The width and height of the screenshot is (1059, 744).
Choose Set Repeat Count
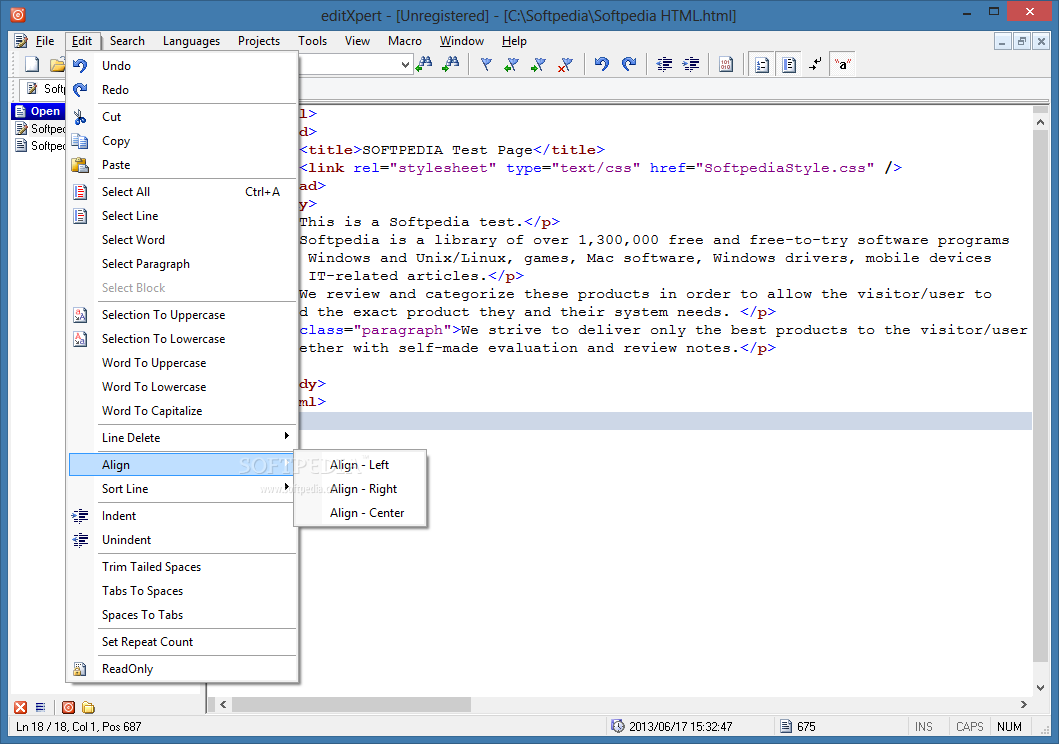tap(182, 641)
